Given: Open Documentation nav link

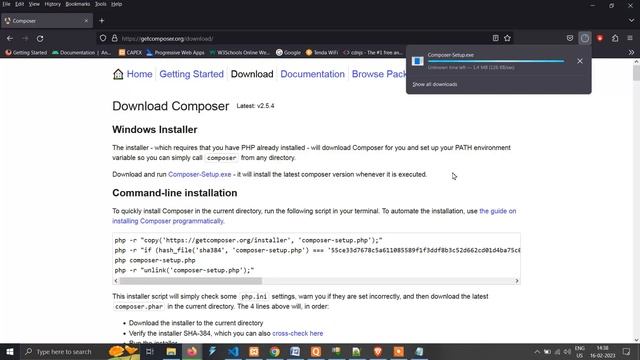Looking at the screenshot, I should coord(312,74).
